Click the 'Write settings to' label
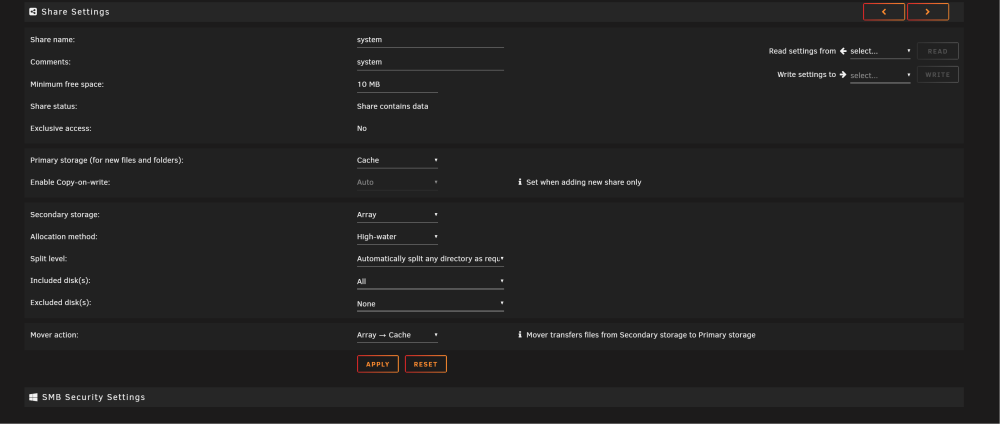Viewport: 1000px width, 424px height. 806,75
